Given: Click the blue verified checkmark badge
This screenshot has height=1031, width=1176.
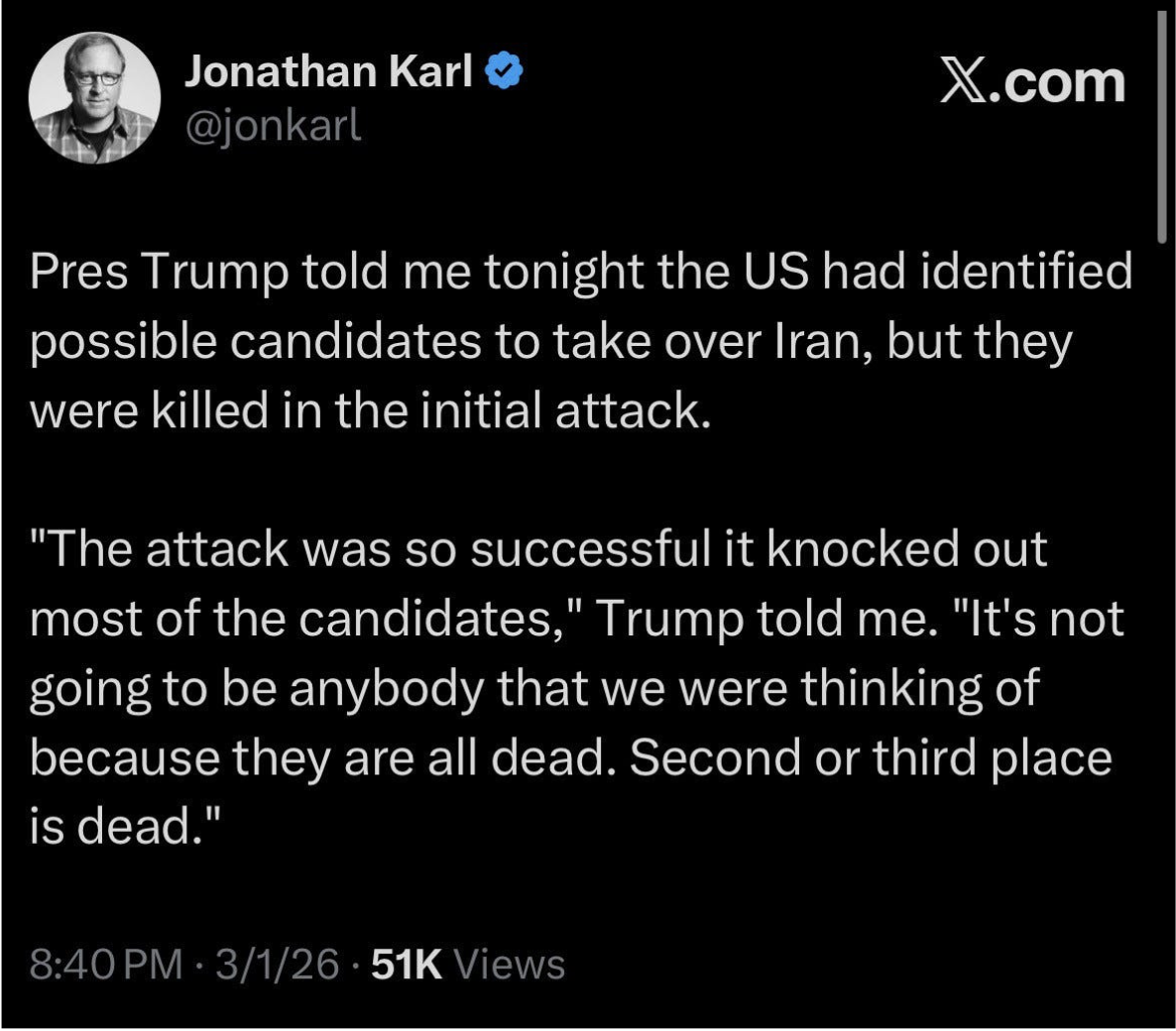Looking at the screenshot, I should [x=503, y=71].
